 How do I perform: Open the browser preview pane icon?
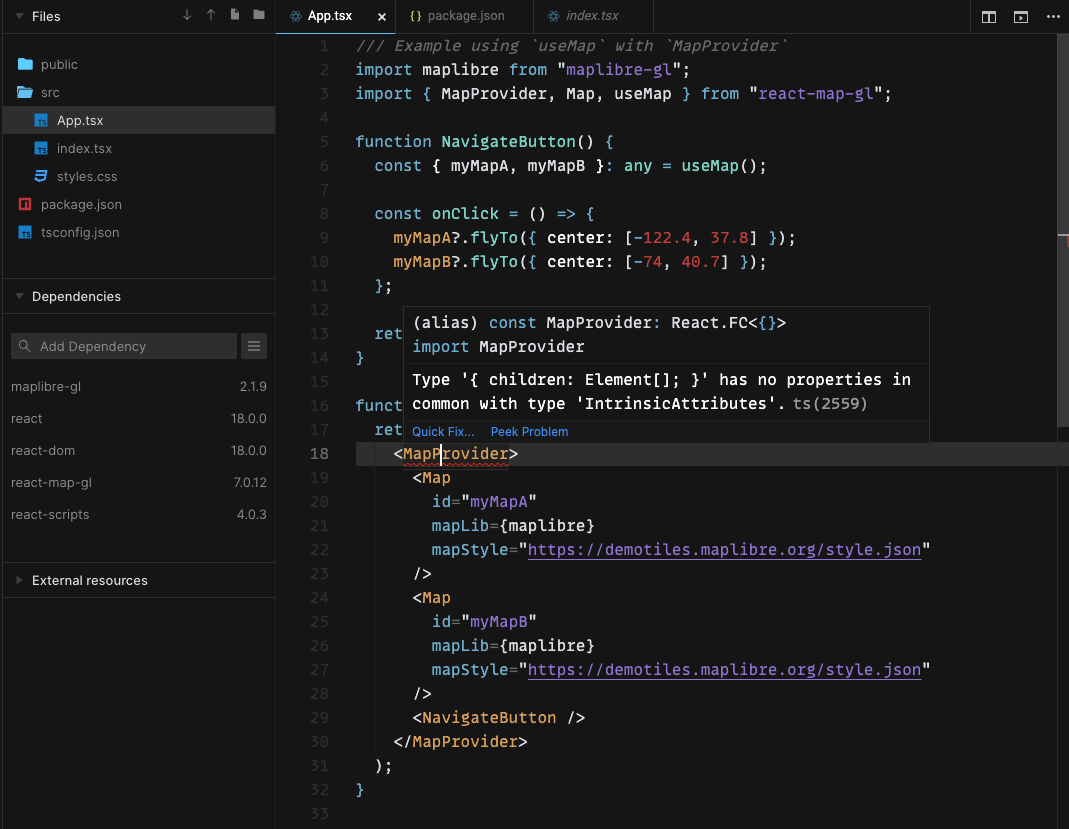(1022, 16)
